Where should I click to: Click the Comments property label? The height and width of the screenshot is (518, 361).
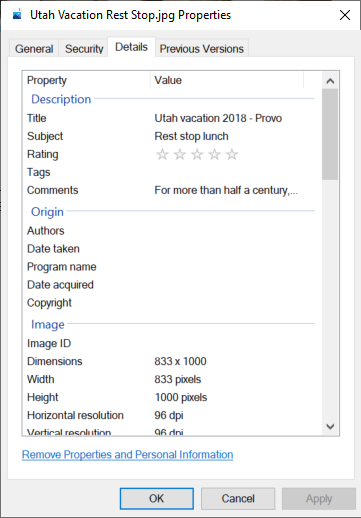pyautogui.click(x=53, y=190)
